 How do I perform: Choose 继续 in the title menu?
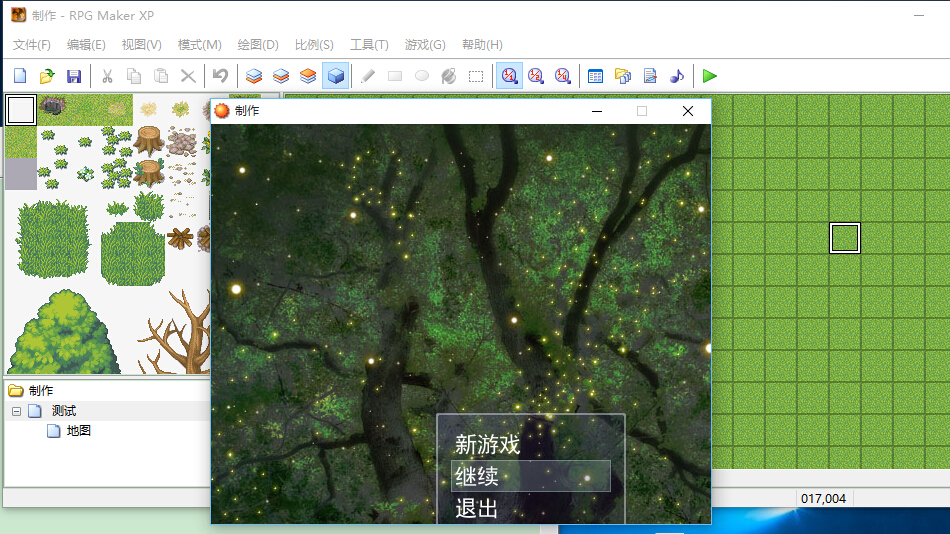point(477,476)
